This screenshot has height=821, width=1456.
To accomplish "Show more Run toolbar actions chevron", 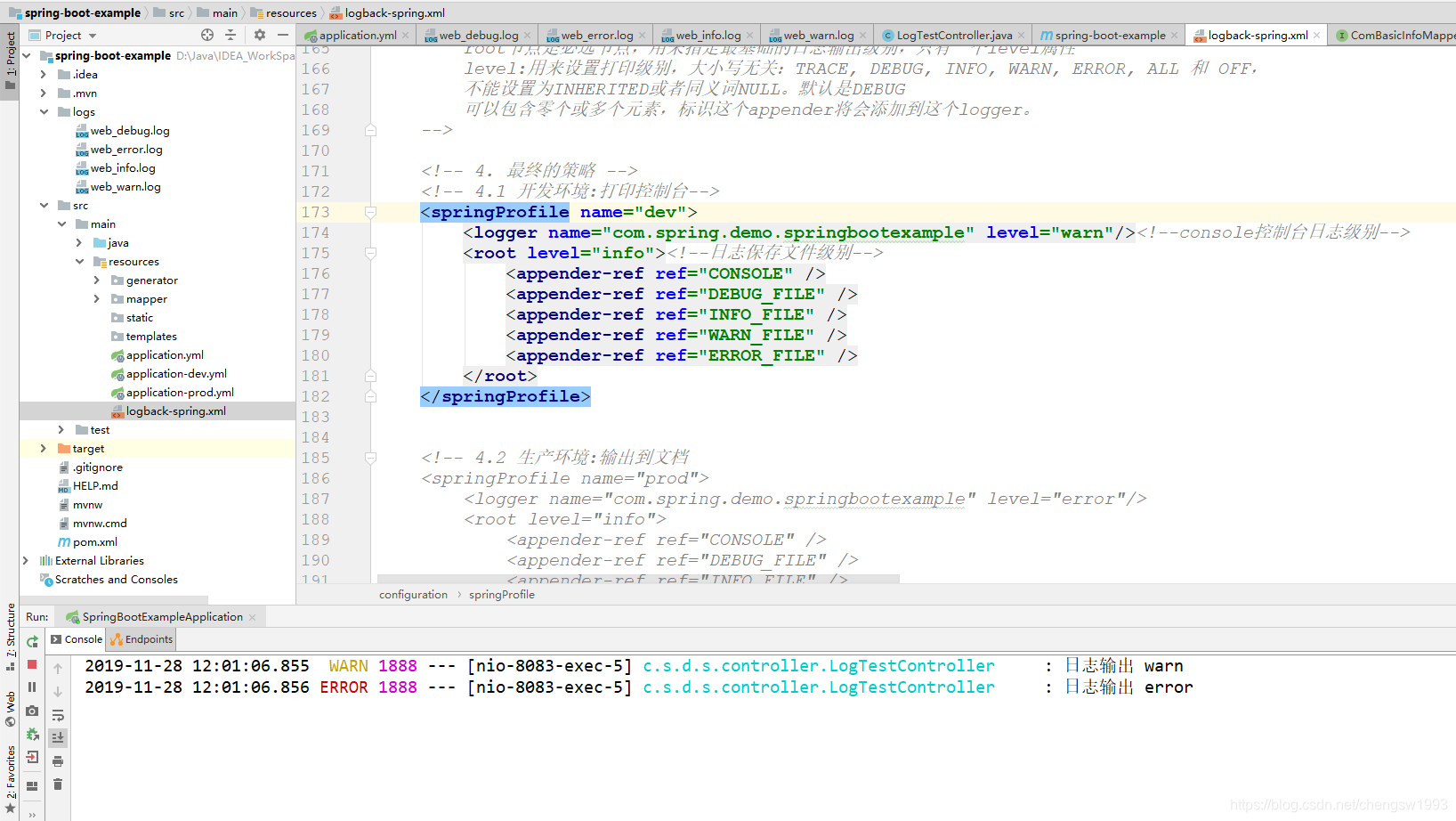I will tap(32, 814).
